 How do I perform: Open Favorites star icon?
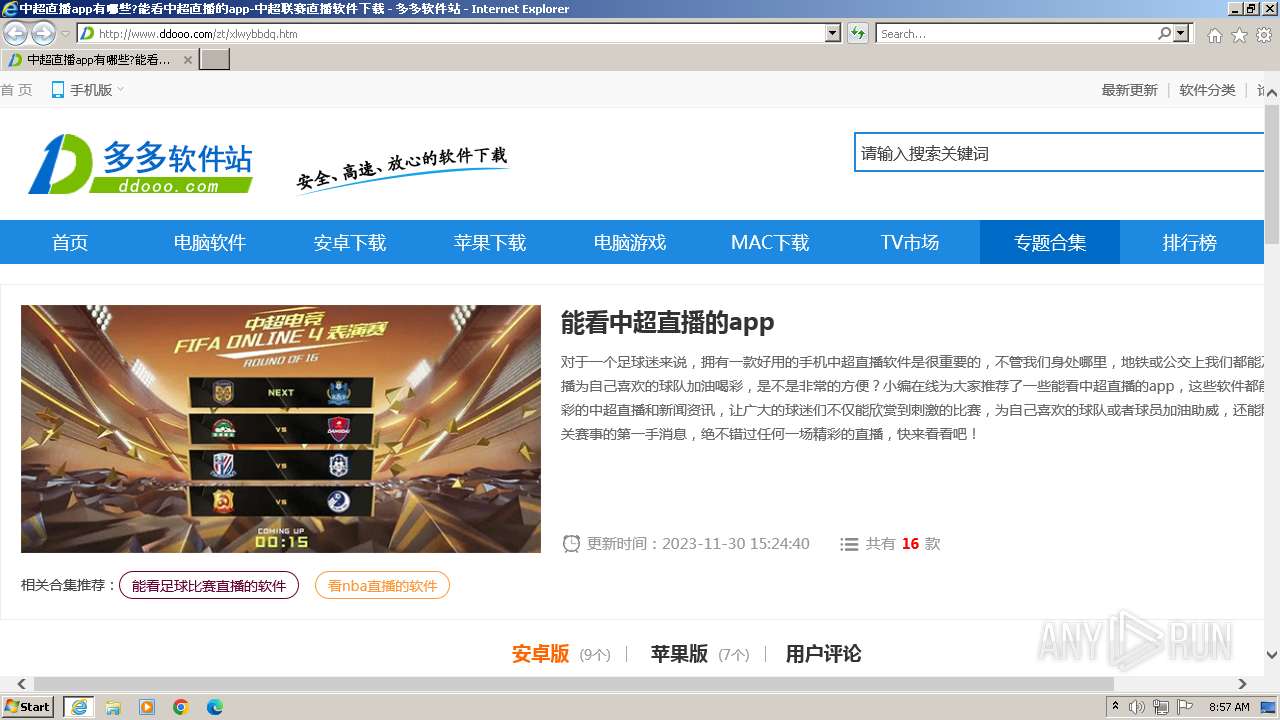pyautogui.click(x=1239, y=35)
